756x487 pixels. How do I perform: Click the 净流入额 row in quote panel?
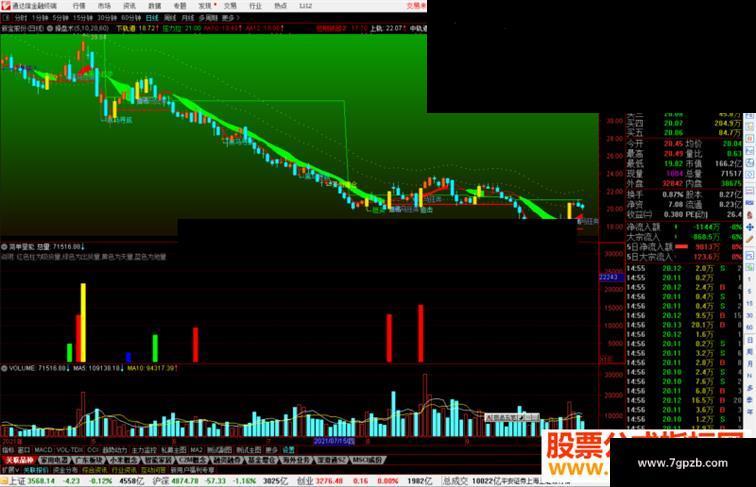click(x=684, y=227)
